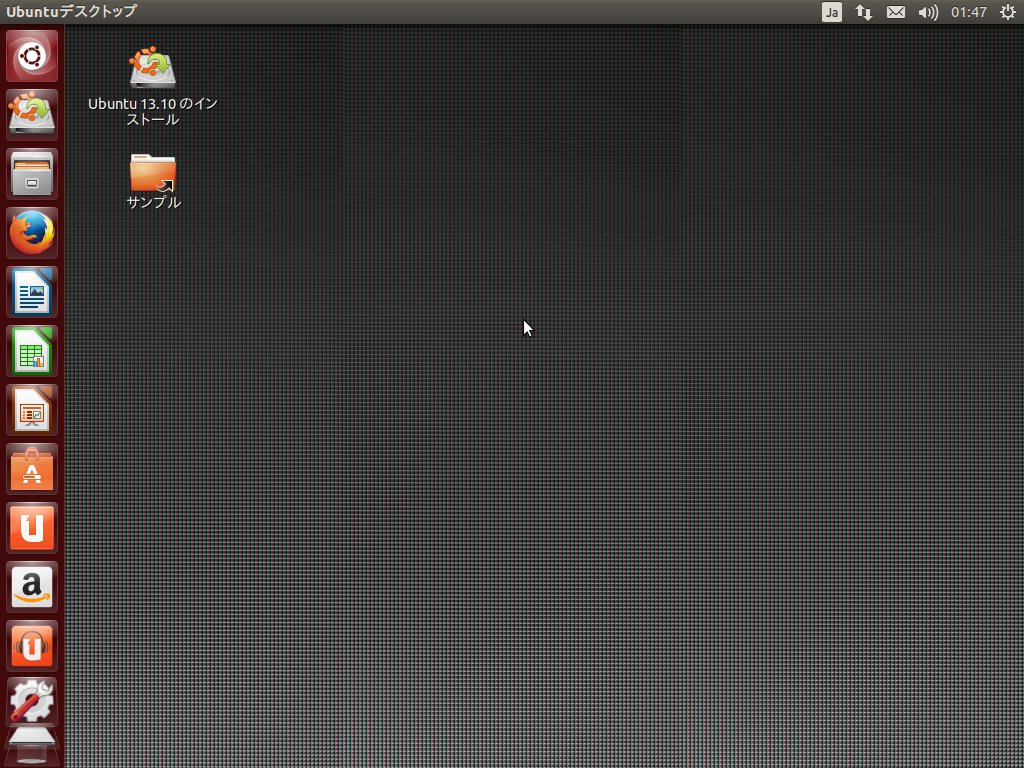
Task: Select the Ubuntu 13.10 install desktop icon
Action: (x=153, y=70)
